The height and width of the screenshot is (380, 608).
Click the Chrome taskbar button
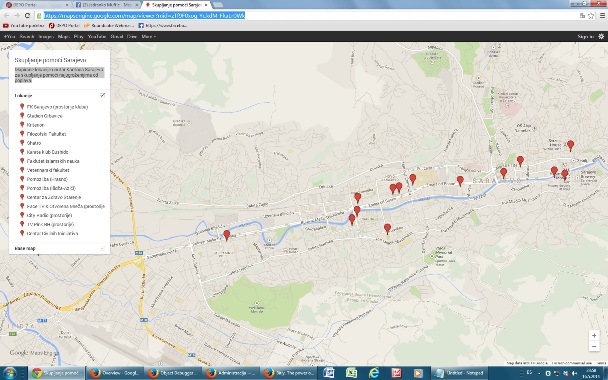(x=56, y=373)
